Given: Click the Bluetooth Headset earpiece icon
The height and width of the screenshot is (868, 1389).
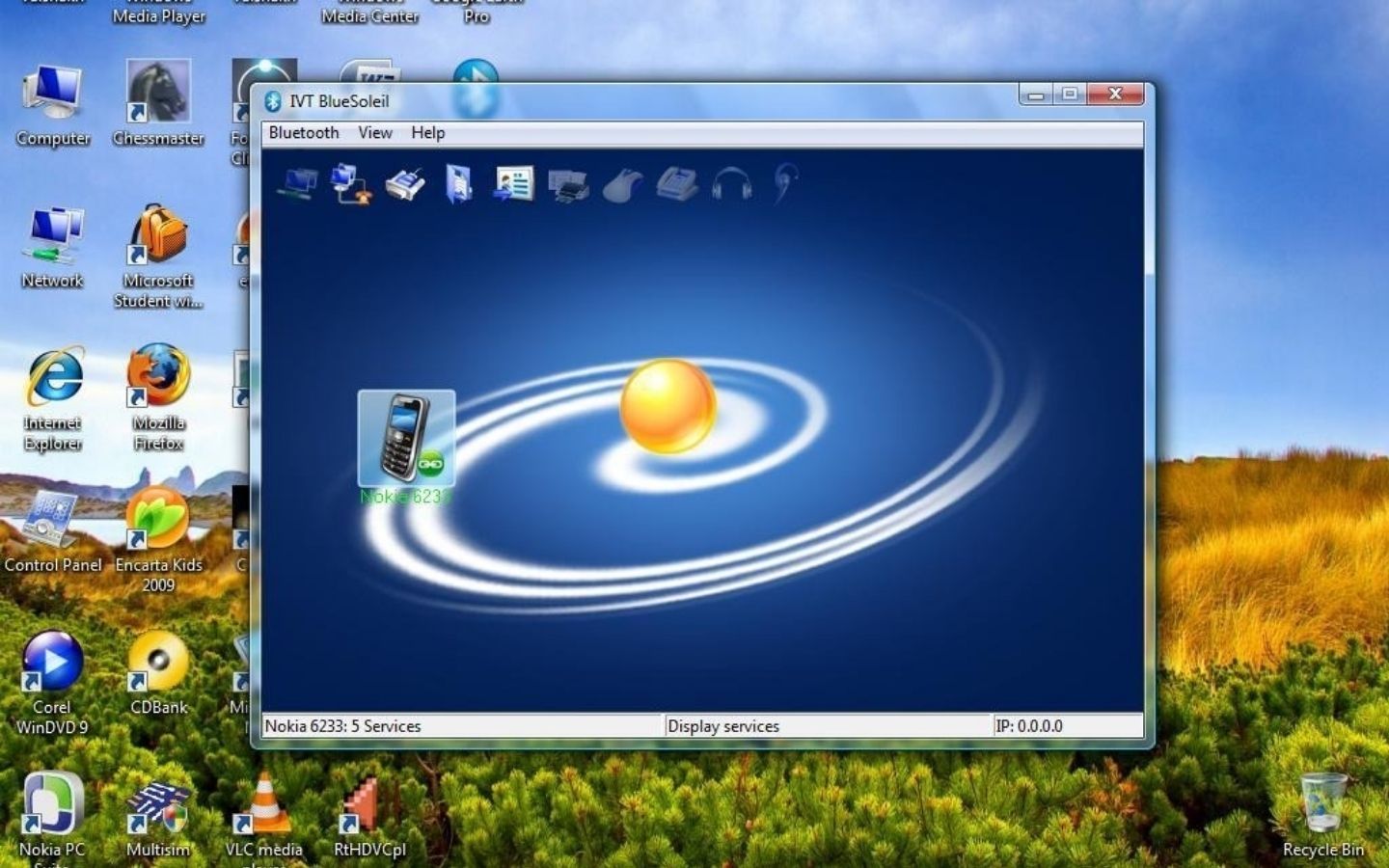Looking at the screenshot, I should (x=785, y=182).
